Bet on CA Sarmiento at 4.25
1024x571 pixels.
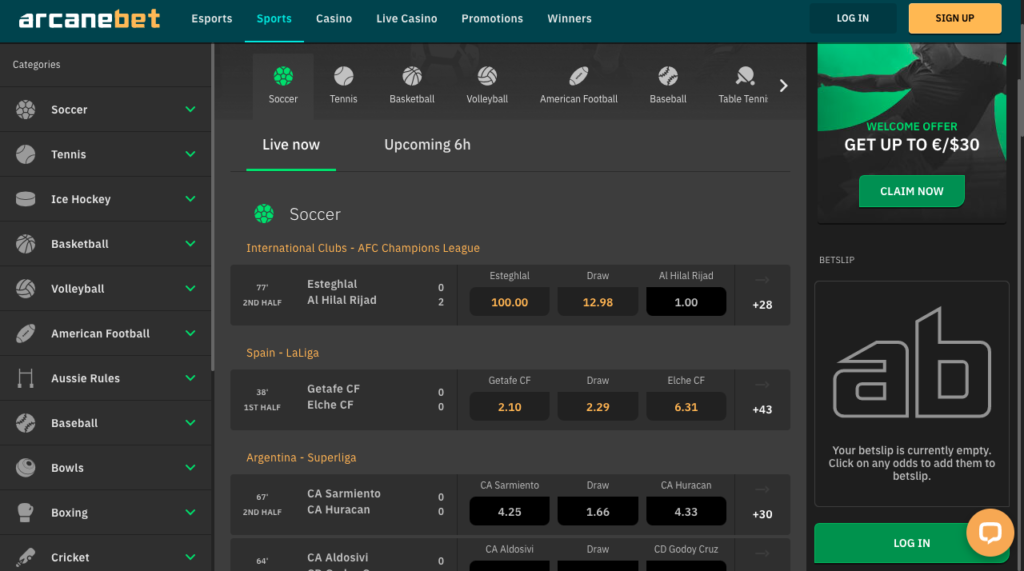point(509,512)
